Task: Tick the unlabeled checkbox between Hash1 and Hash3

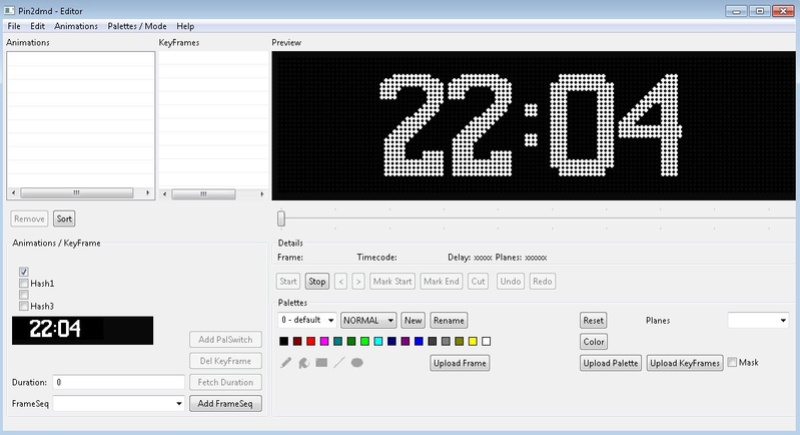Action: click(23, 295)
